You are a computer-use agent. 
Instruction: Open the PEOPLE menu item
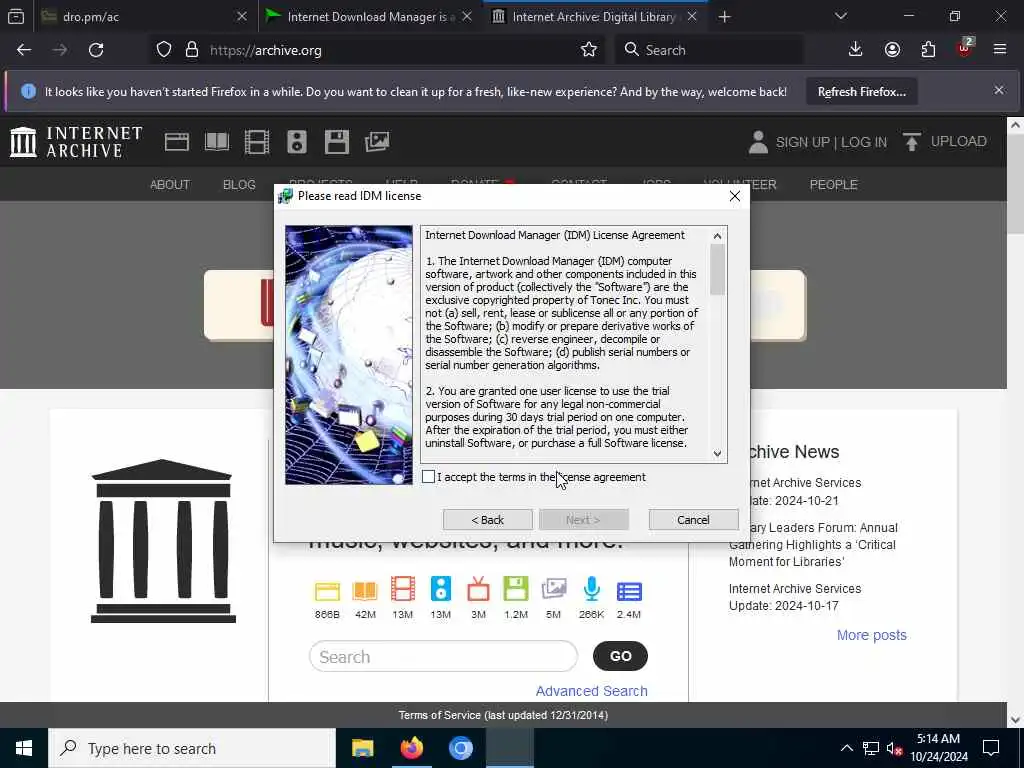[833, 185]
